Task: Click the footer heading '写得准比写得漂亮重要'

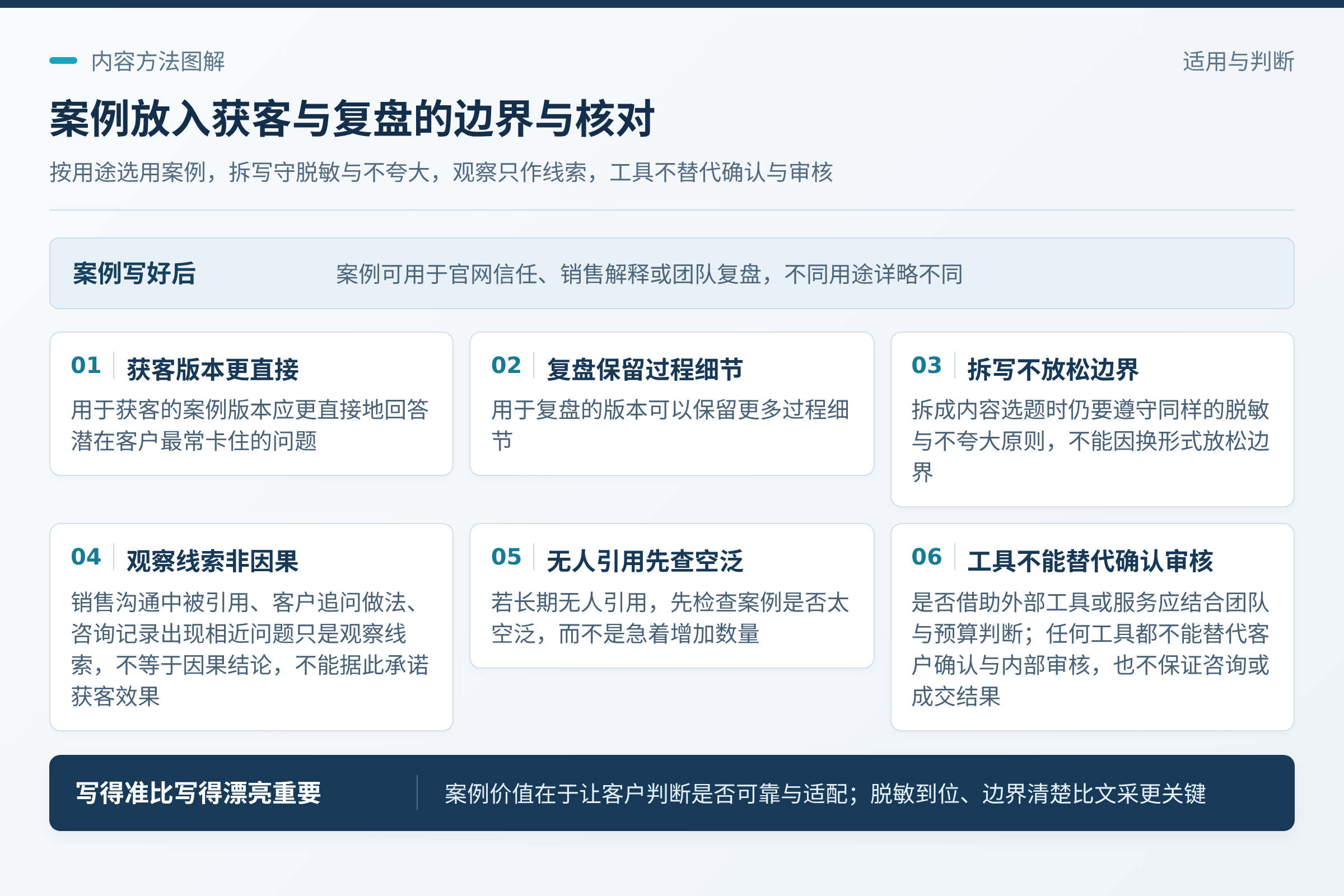Action: [x=198, y=793]
